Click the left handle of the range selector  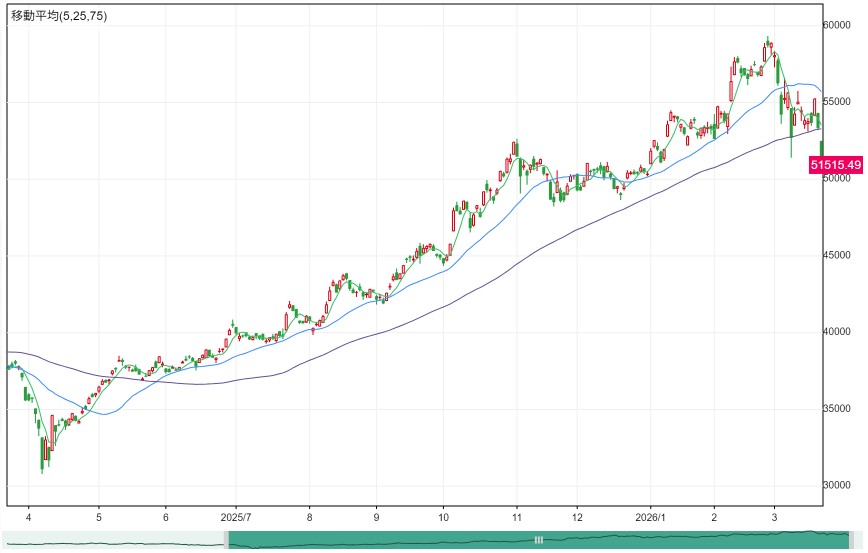(x=226, y=540)
